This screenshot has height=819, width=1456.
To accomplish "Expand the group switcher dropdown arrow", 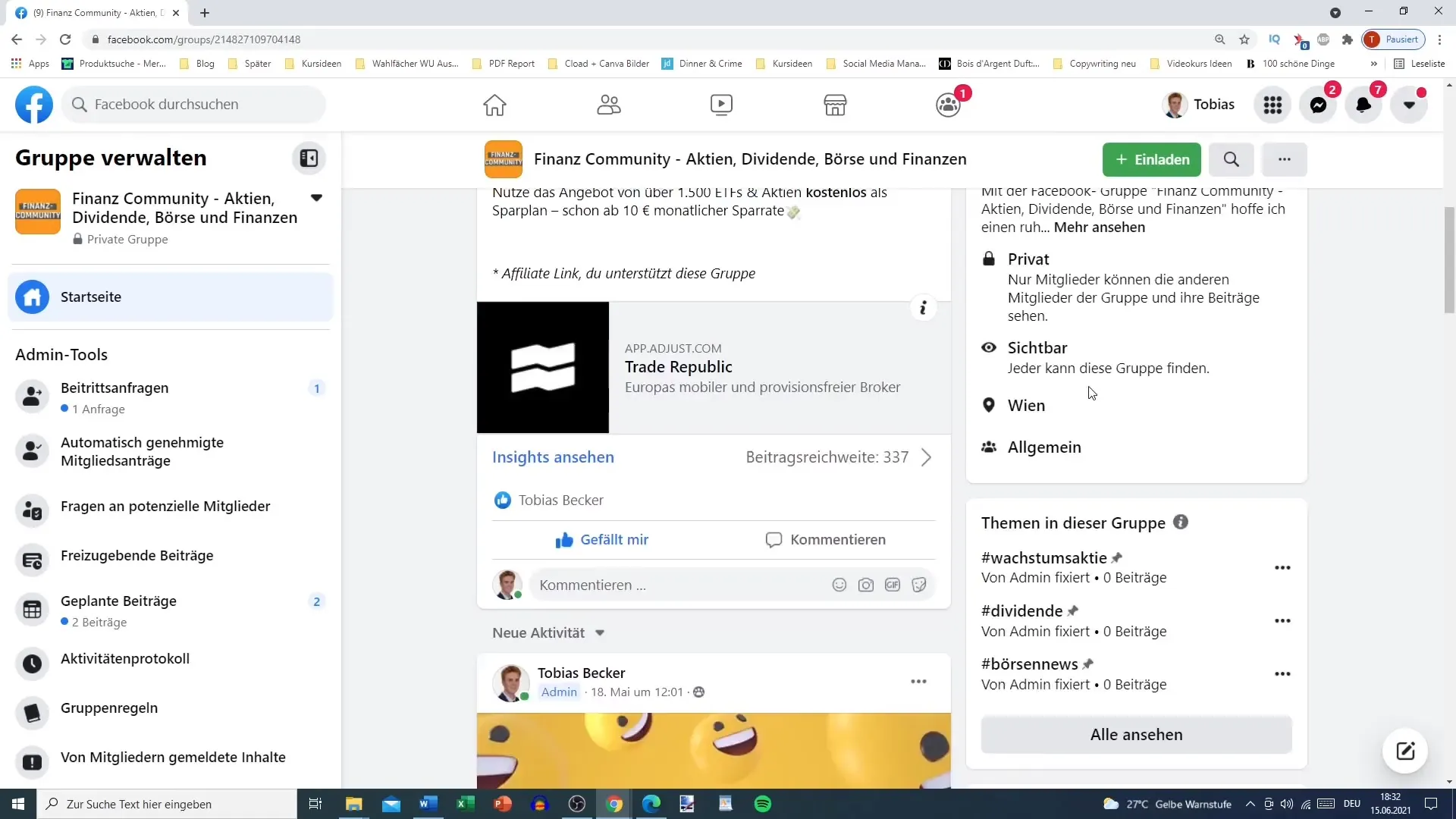I will pos(316,198).
